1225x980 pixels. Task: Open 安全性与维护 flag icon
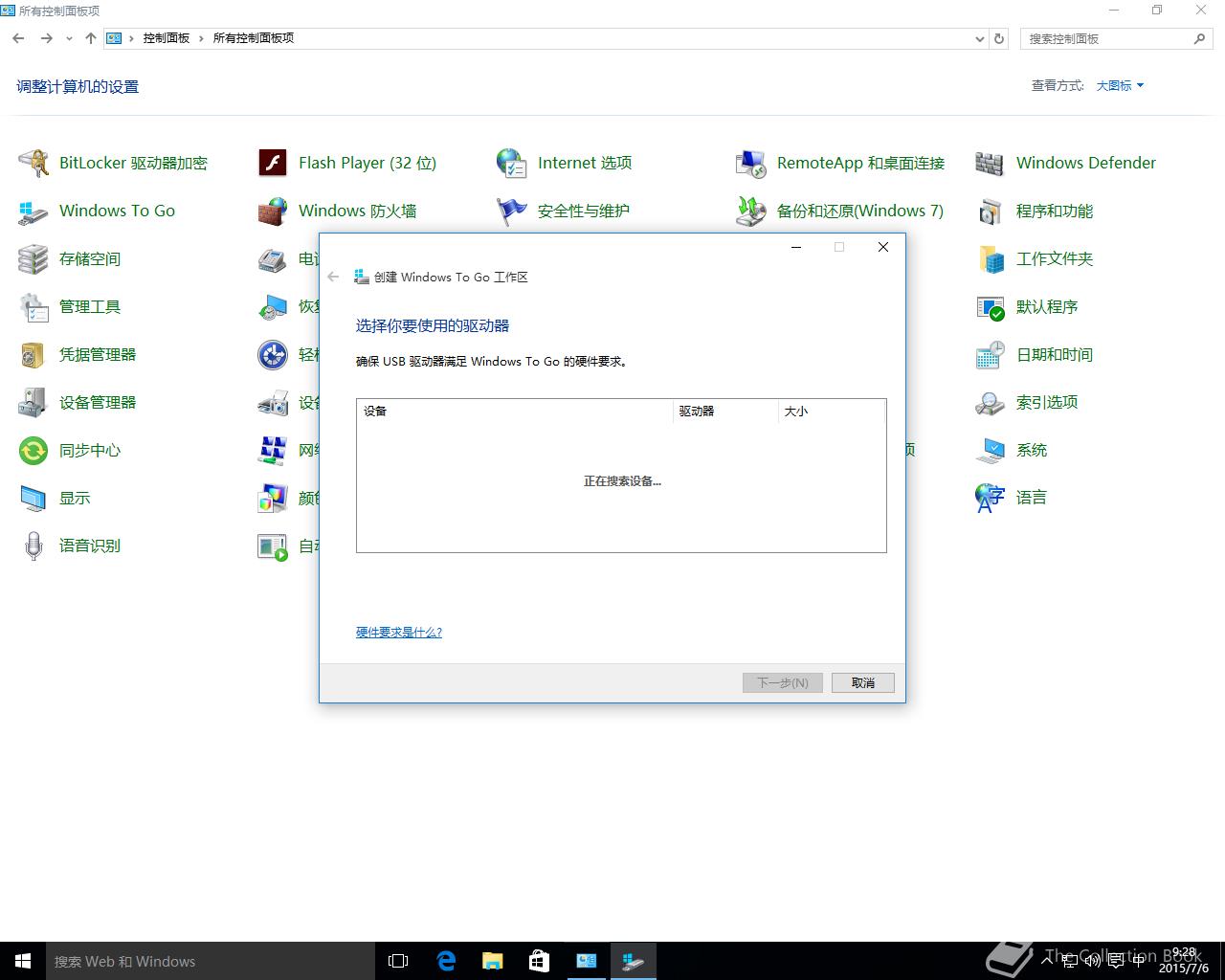coord(512,211)
